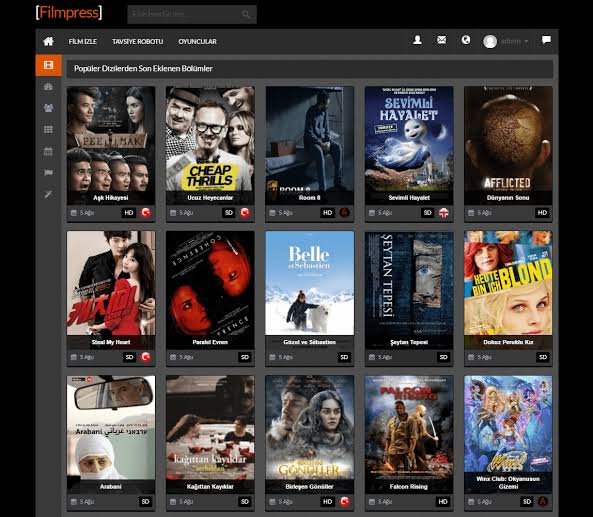This screenshot has width=593, height=517.
Task: Open the dashboard gauge sidebar icon
Action: [x=48, y=87]
